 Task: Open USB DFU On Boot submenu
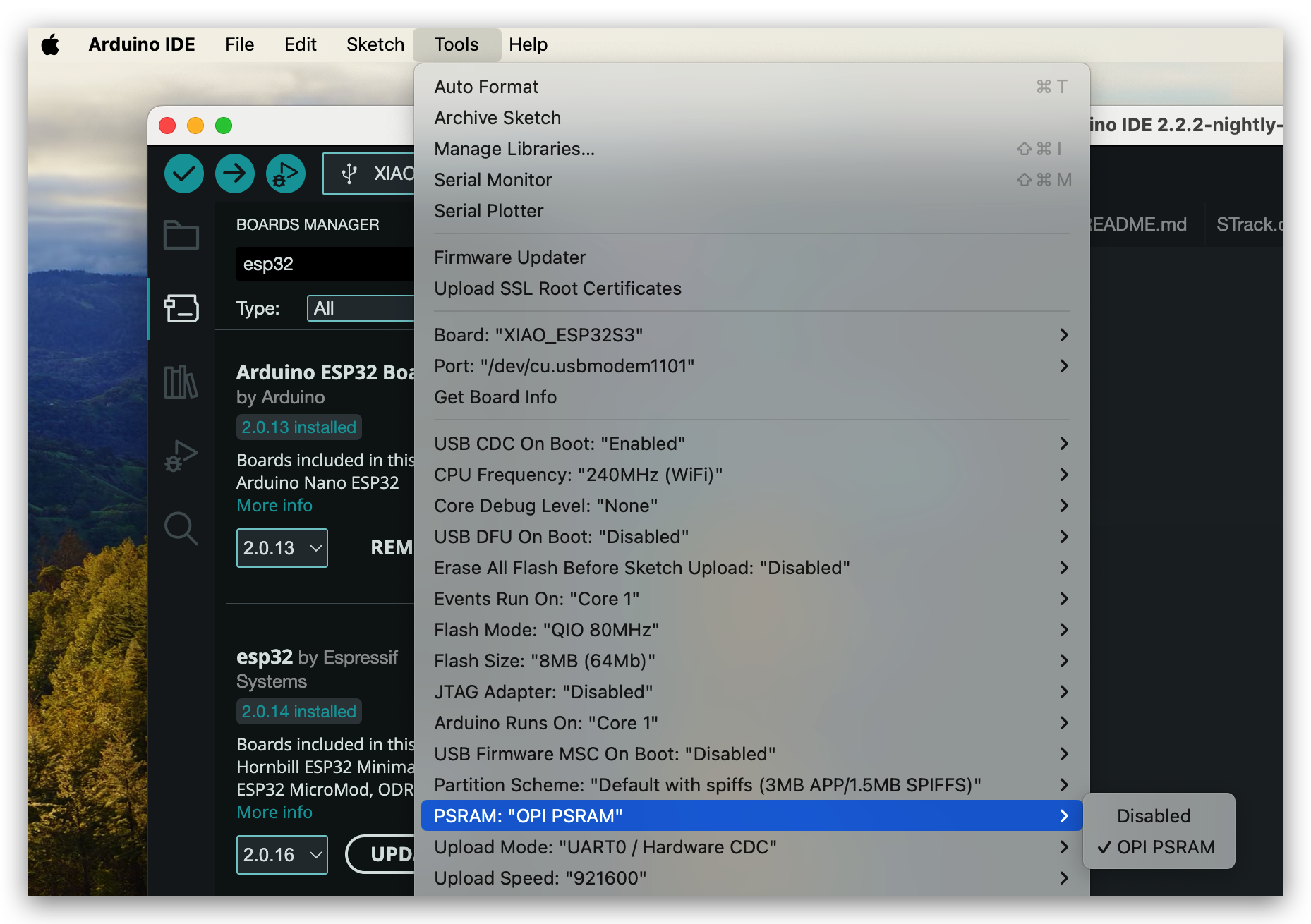pyautogui.click(x=751, y=537)
